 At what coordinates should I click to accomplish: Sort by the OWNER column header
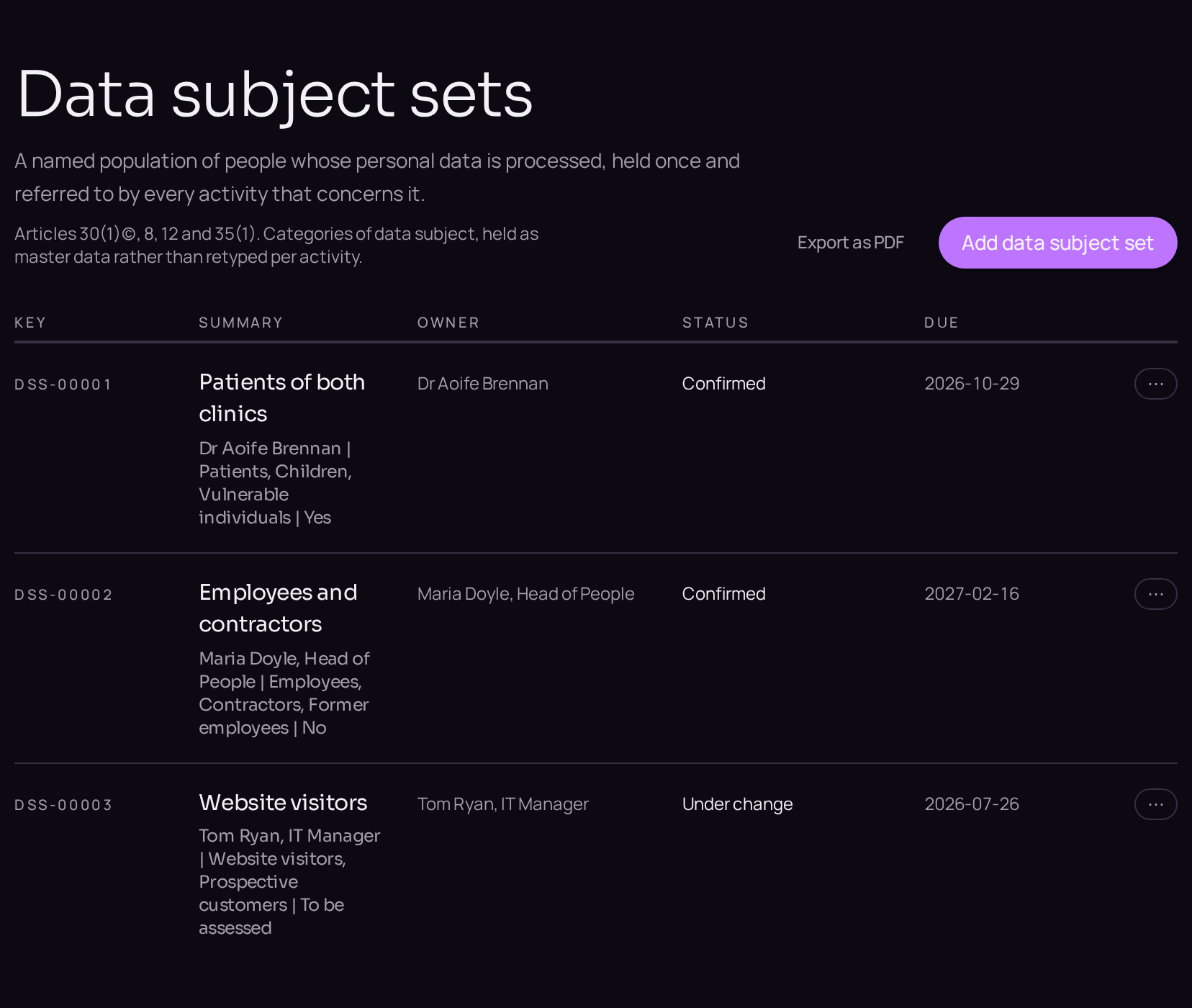448,323
